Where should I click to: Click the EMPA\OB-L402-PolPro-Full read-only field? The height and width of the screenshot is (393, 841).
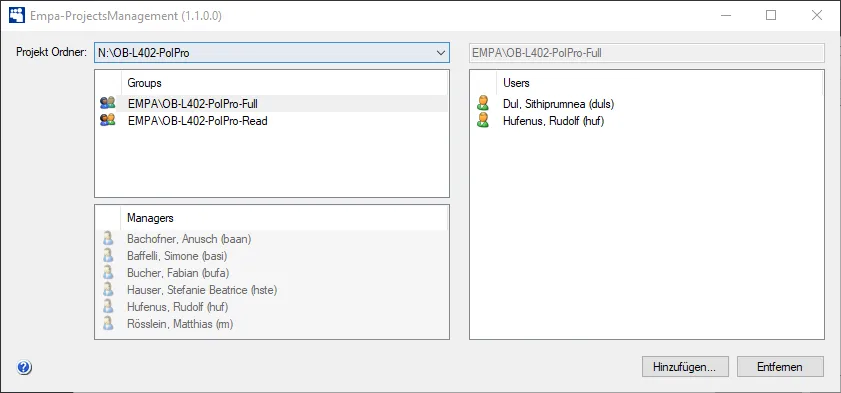pos(646,53)
